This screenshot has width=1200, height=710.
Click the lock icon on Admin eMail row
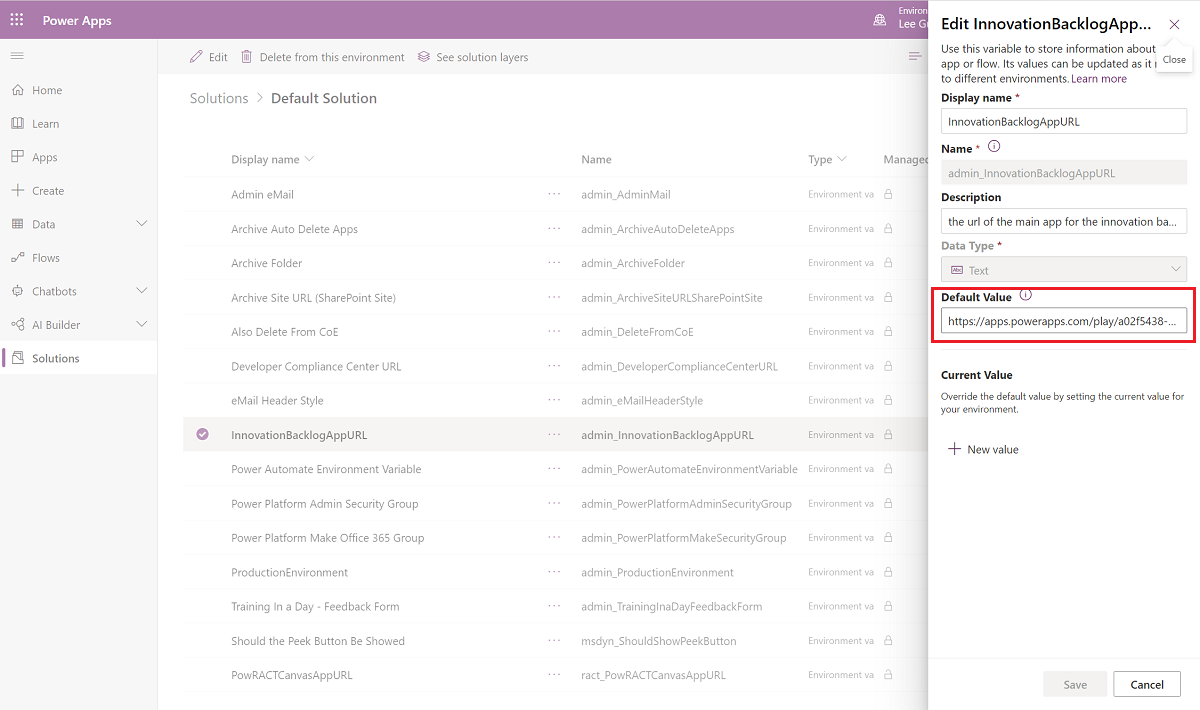pos(890,194)
